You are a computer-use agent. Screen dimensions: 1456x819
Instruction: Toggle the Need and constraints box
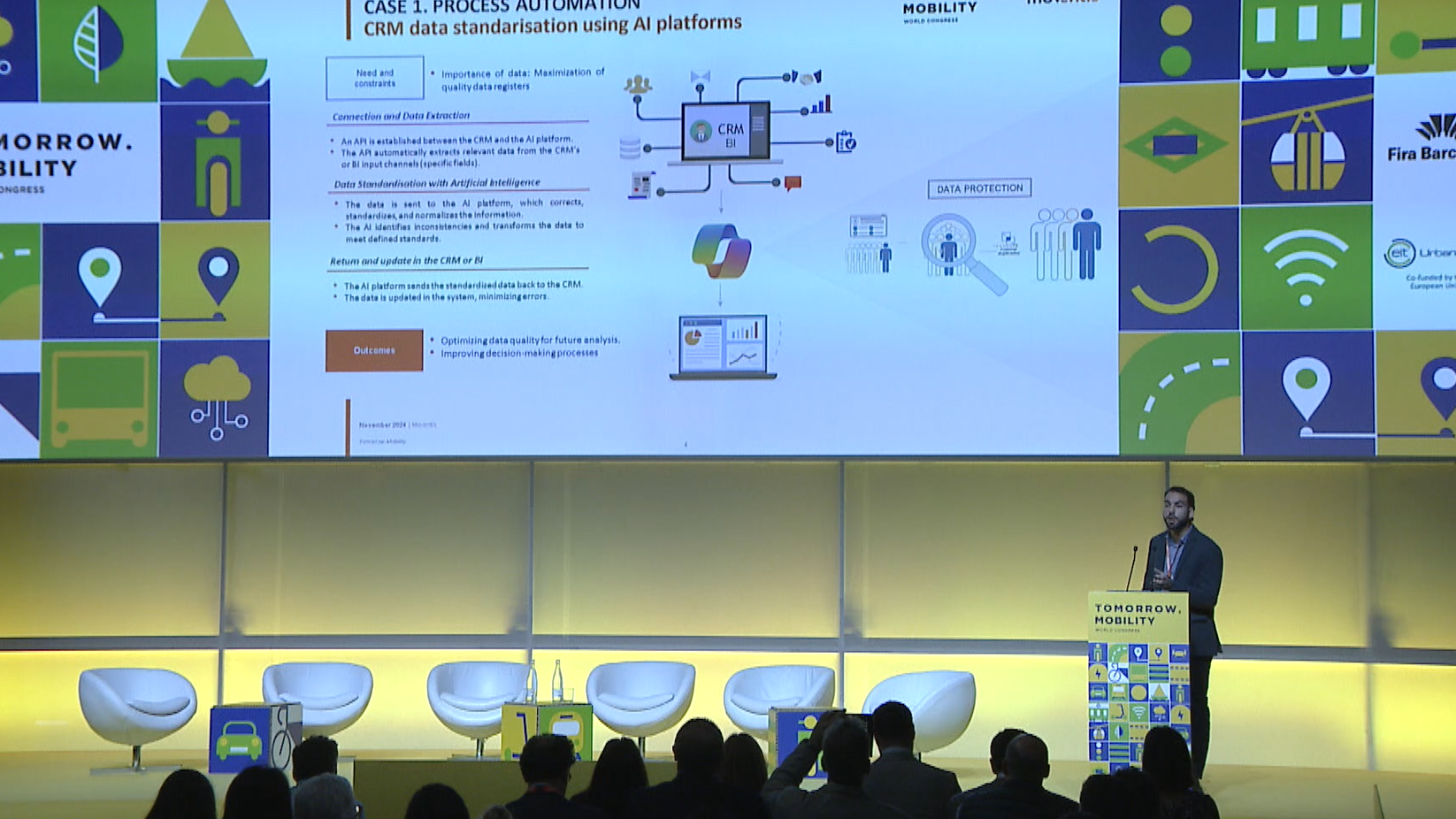click(375, 77)
